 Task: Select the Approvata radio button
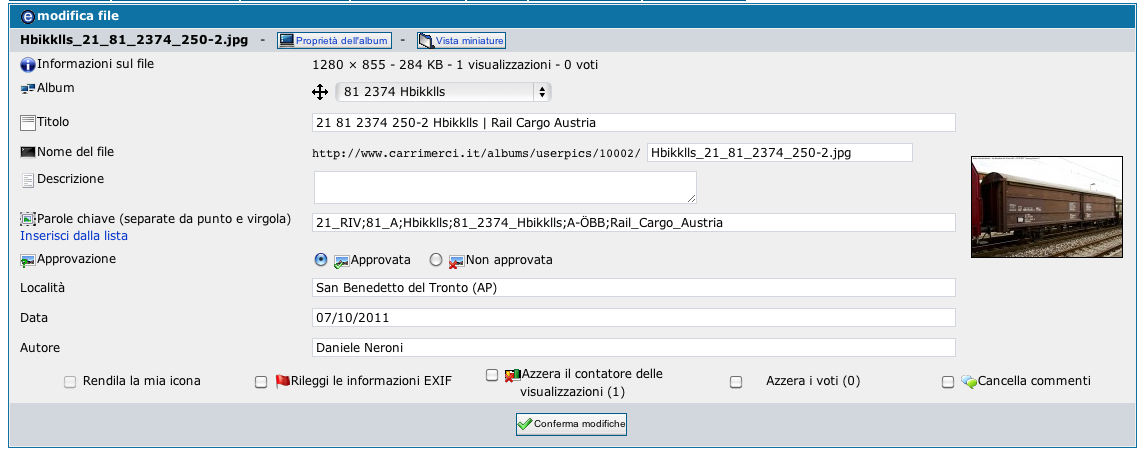tap(321, 260)
